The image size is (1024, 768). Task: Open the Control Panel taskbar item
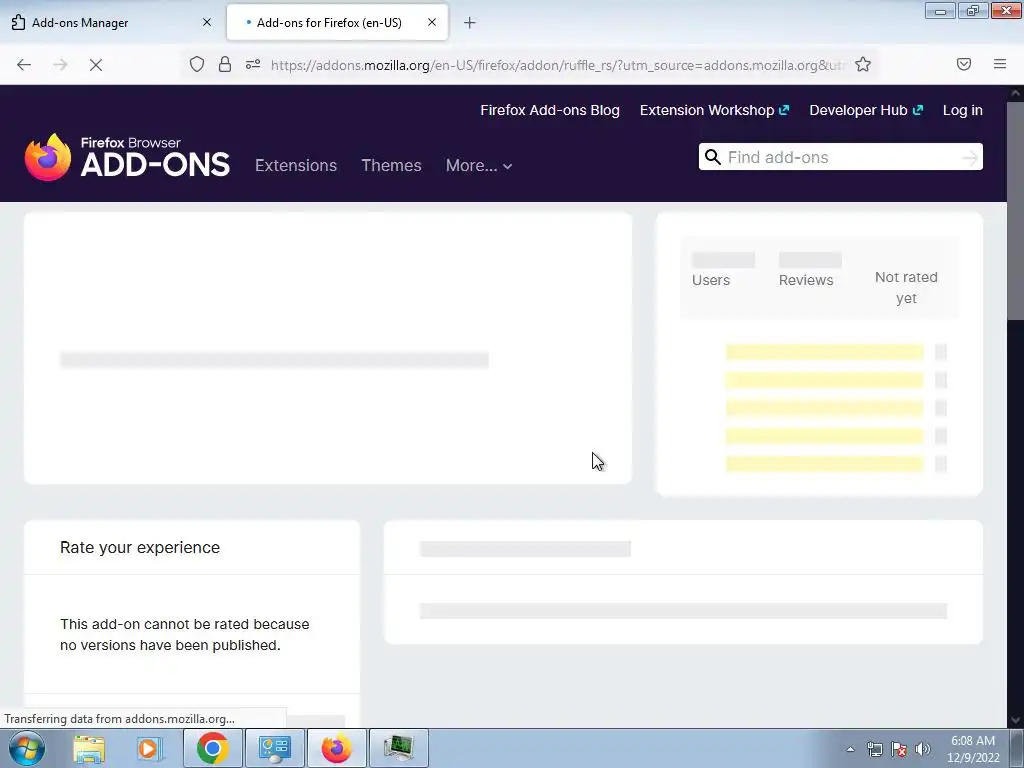[x=274, y=748]
